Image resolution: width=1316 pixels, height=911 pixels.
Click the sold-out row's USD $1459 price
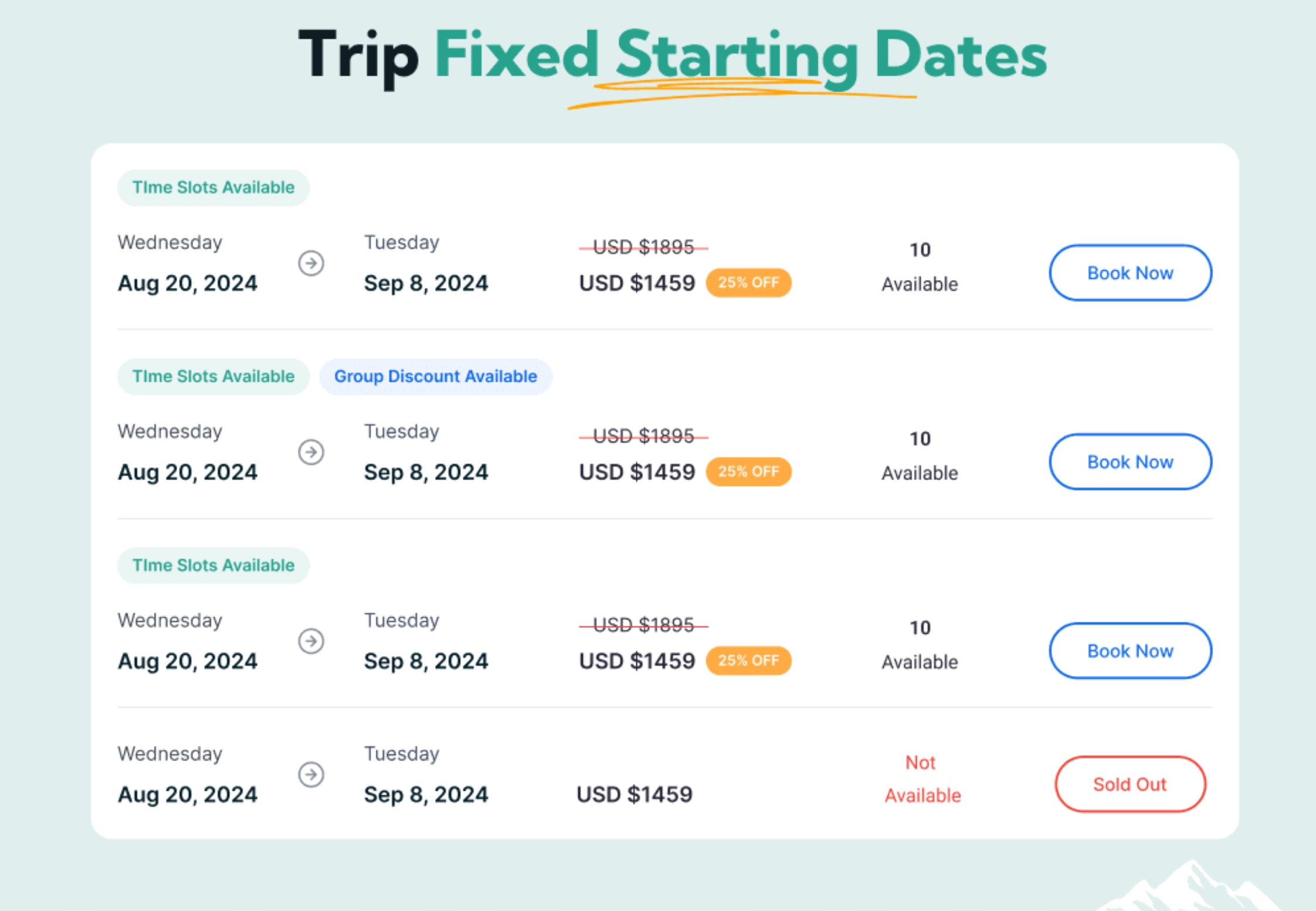point(635,794)
